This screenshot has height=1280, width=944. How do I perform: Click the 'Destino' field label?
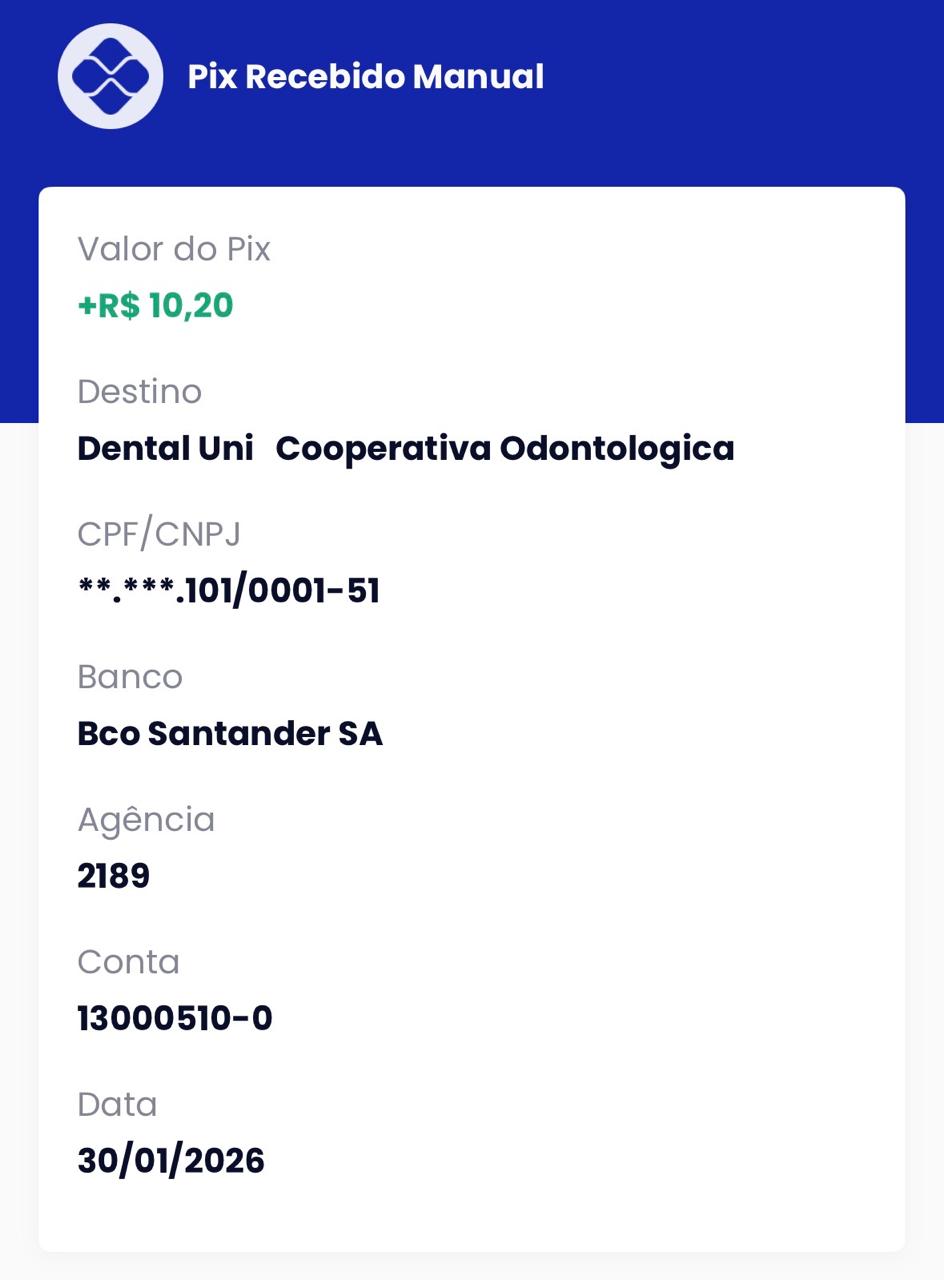[x=139, y=392]
